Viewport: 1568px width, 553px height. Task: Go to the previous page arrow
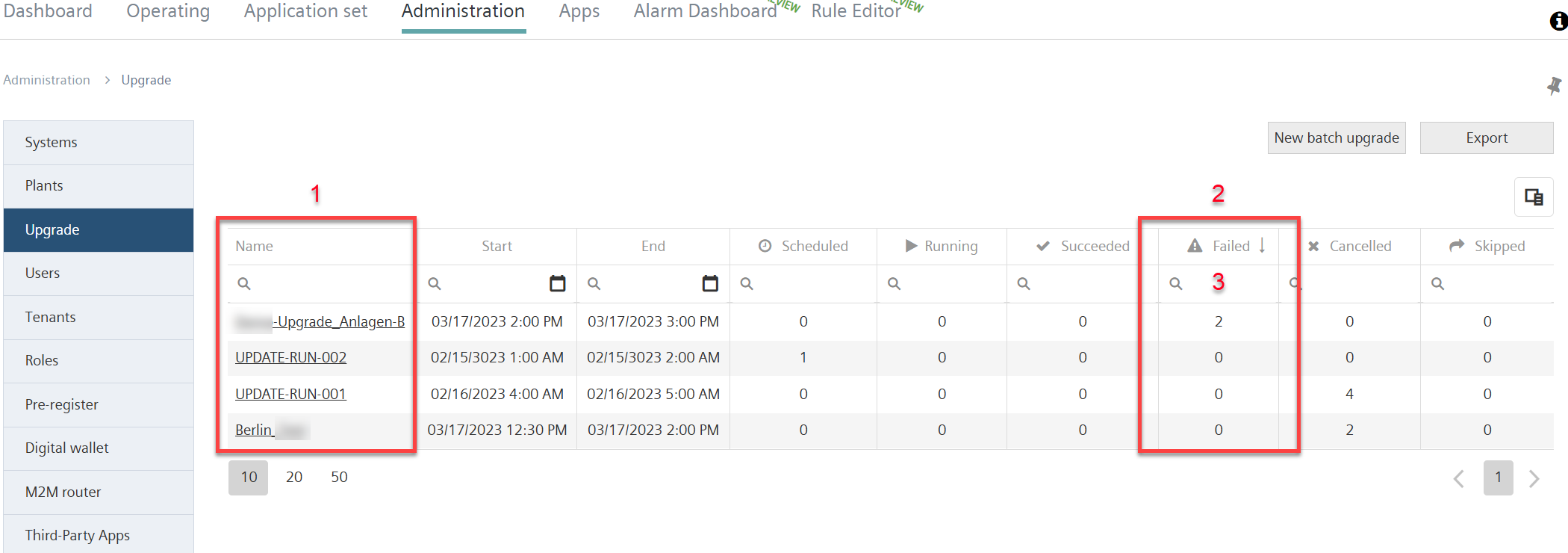[x=1459, y=478]
